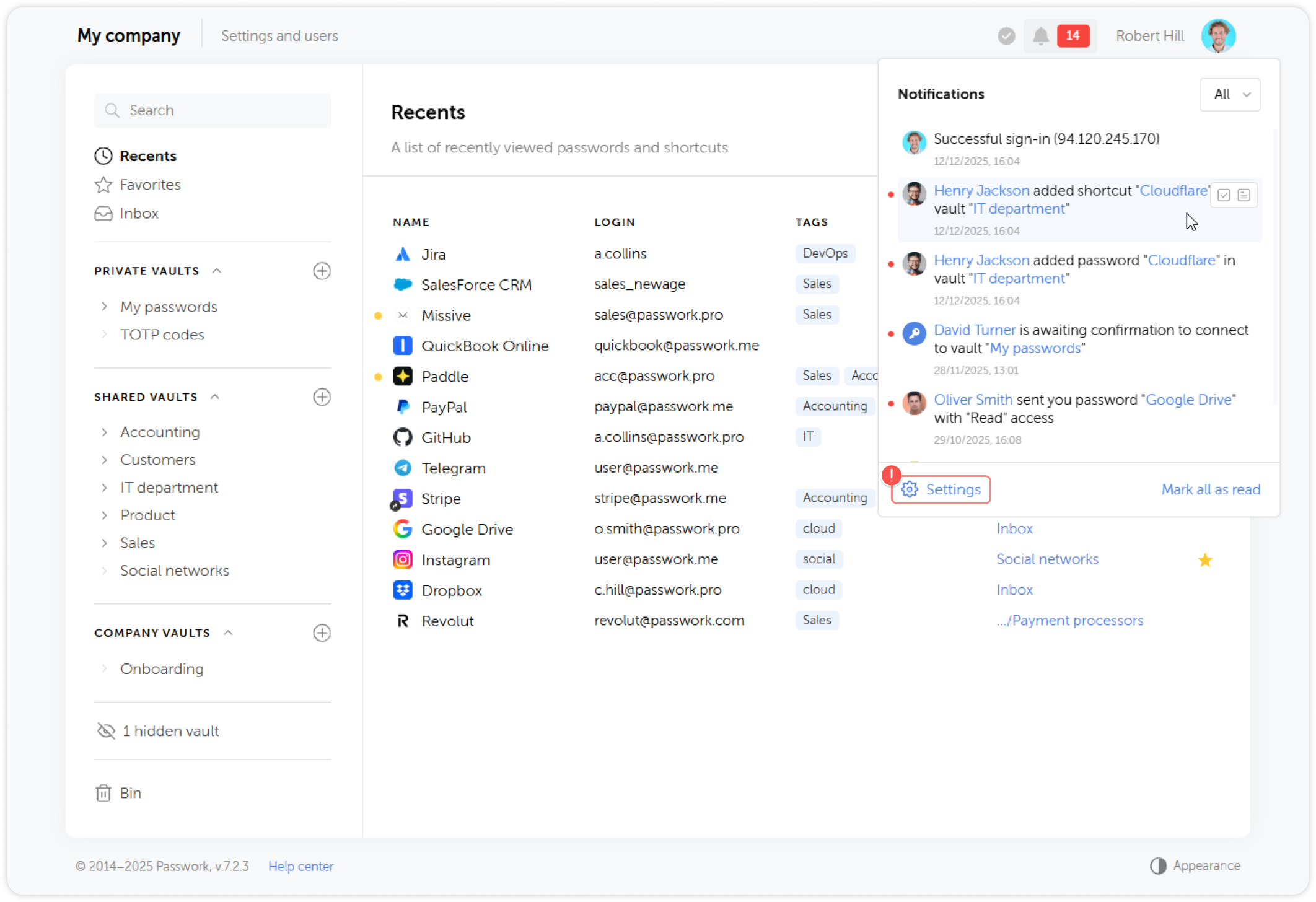
Task: Toggle the favorite star on Social networks row
Action: coord(1206,559)
